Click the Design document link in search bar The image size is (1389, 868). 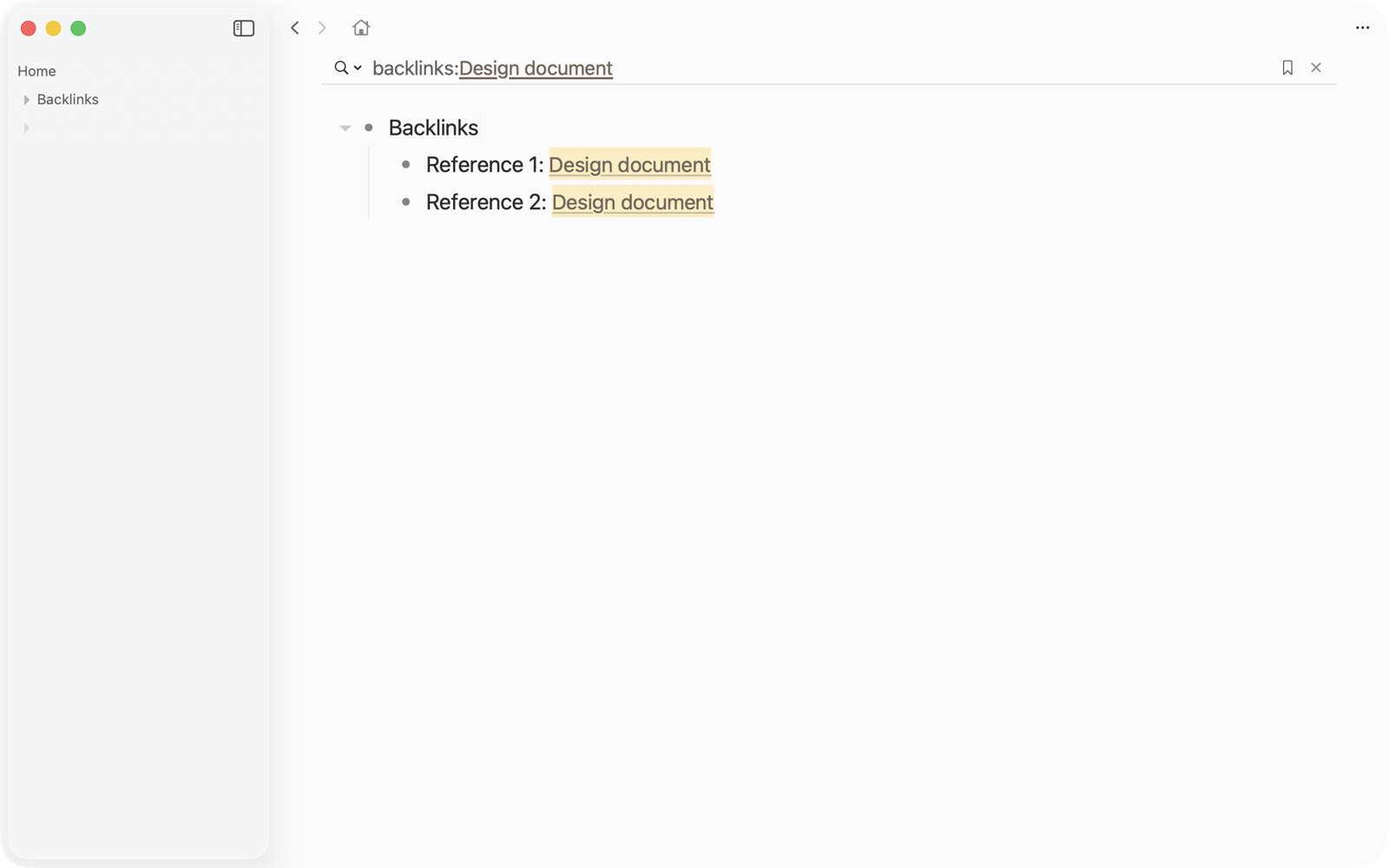click(536, 69)
